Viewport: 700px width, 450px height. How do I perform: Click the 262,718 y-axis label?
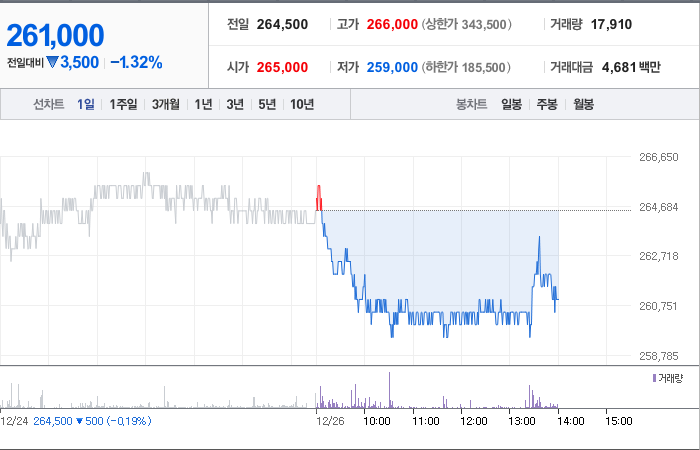coord(658,256)
